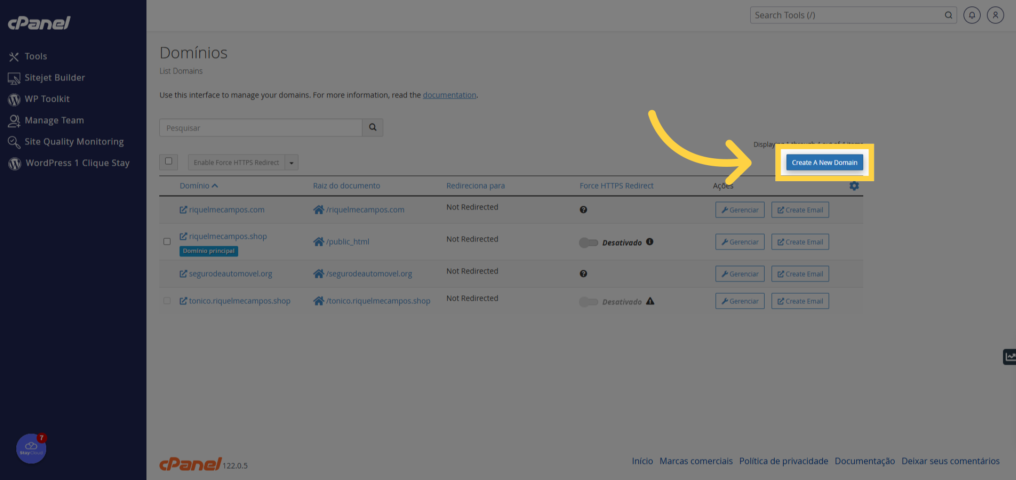Click the external link icon for riquelmecampos.com

[183, 210]
